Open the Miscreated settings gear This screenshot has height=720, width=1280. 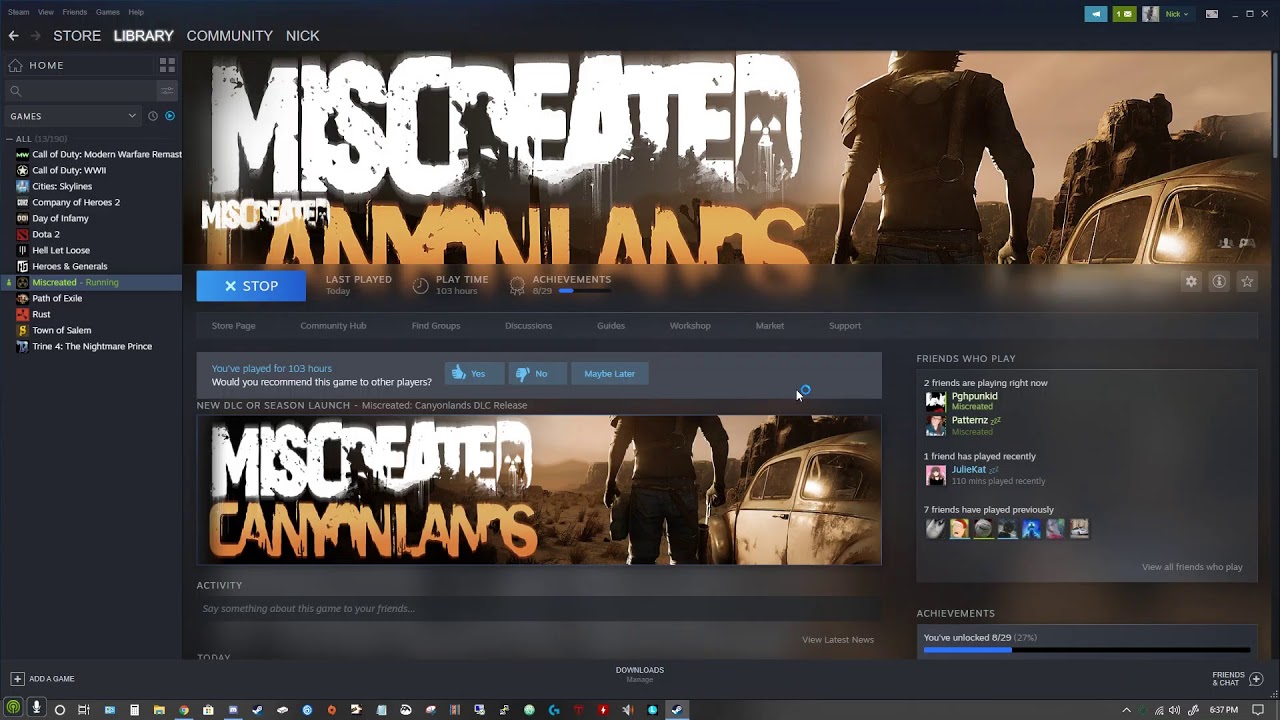point(1191,282)
